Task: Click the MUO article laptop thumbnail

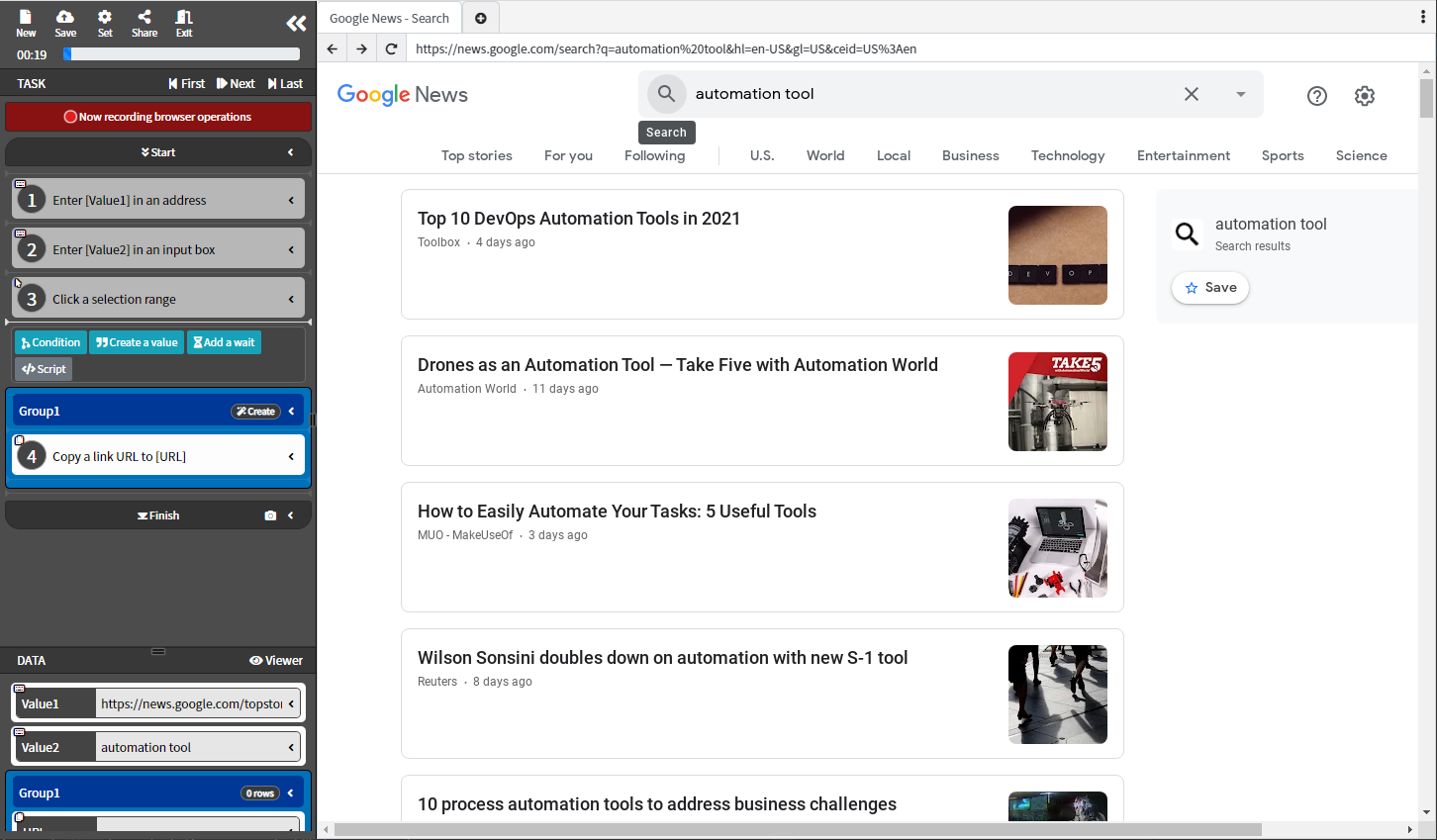Action: coord(1058,548)
